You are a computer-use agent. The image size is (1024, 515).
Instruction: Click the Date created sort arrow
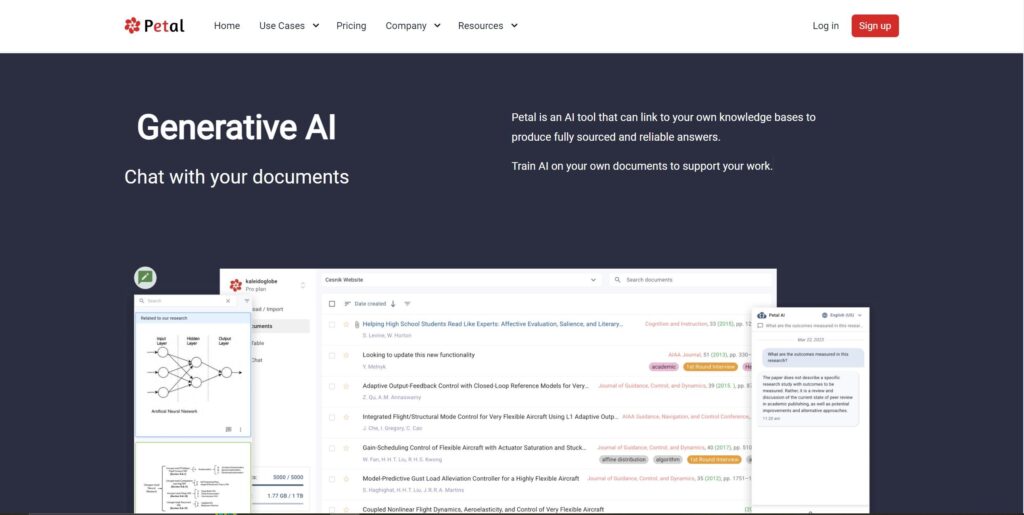pyautogui.click(x=393, y=304)
